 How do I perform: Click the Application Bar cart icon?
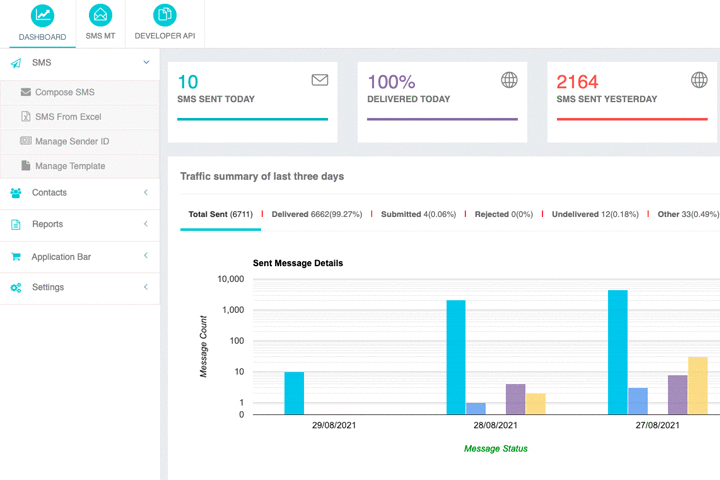click(x=16, y=257)
